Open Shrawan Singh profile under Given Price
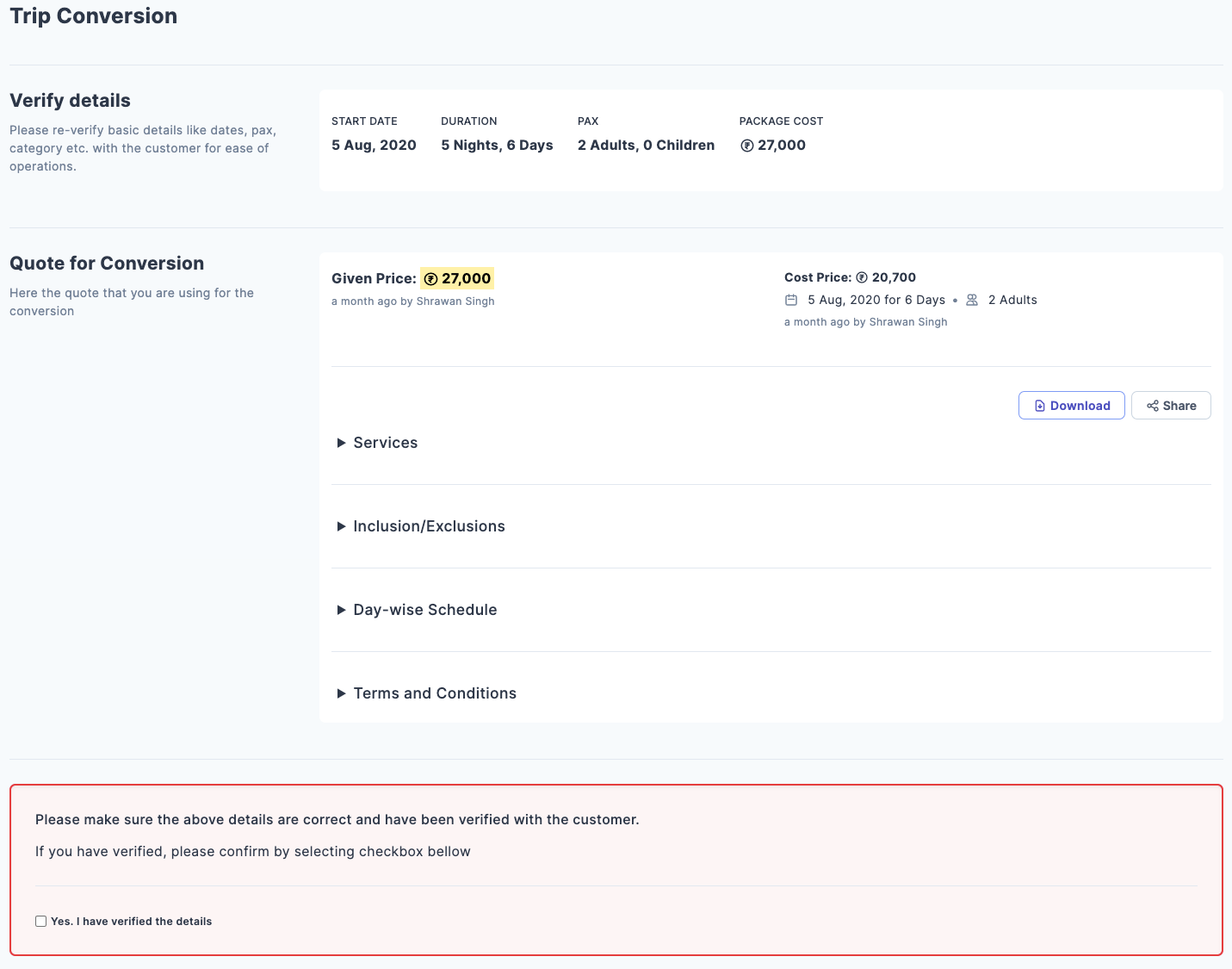 (x=455, y=301)
